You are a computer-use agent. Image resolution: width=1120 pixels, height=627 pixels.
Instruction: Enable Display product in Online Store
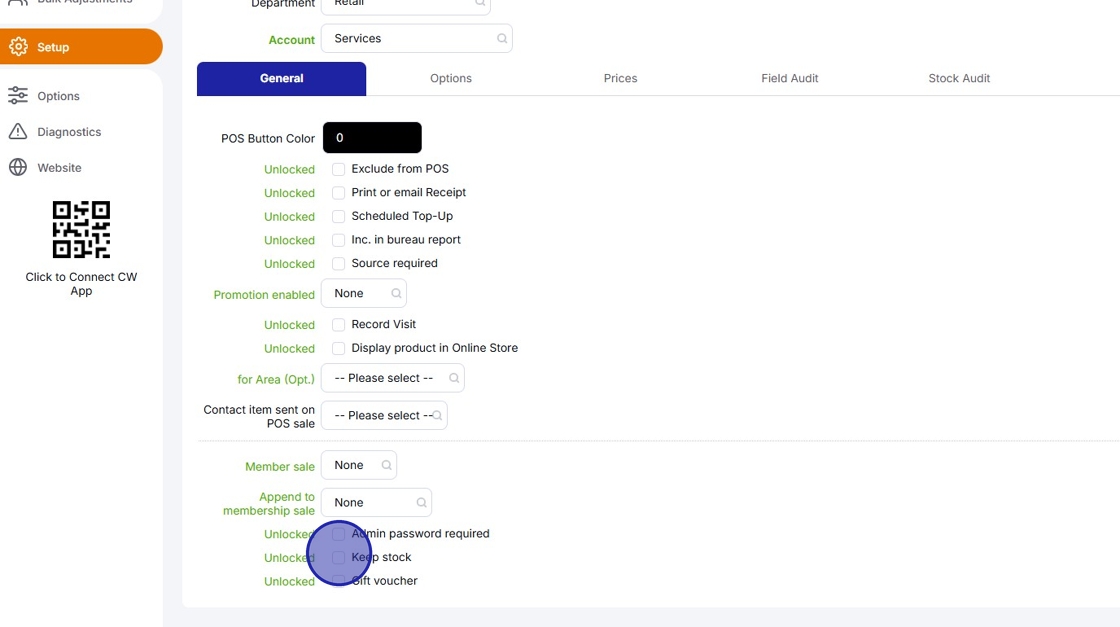pyautogui.click(x=339, y=348)
